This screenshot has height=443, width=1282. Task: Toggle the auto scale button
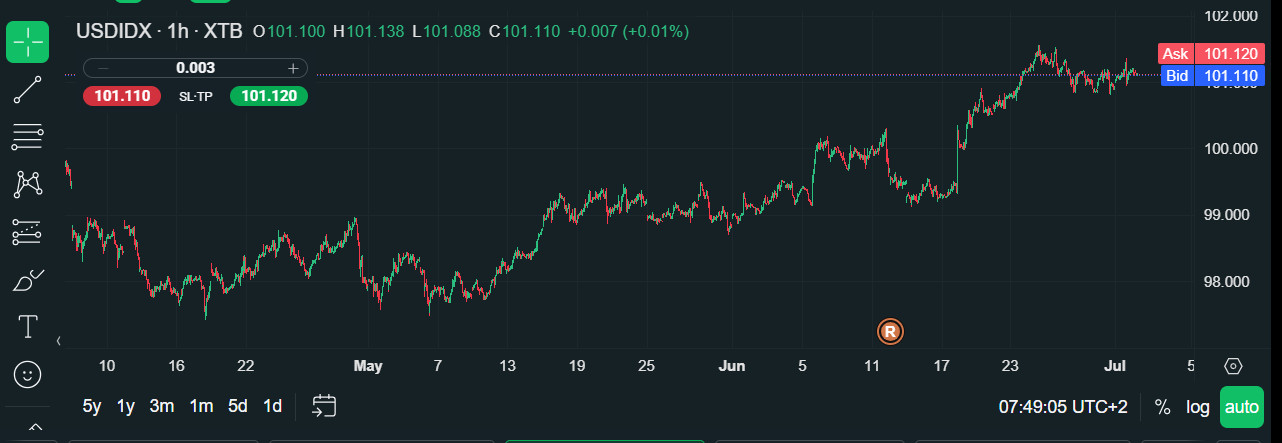click(x=1242, y=407)
